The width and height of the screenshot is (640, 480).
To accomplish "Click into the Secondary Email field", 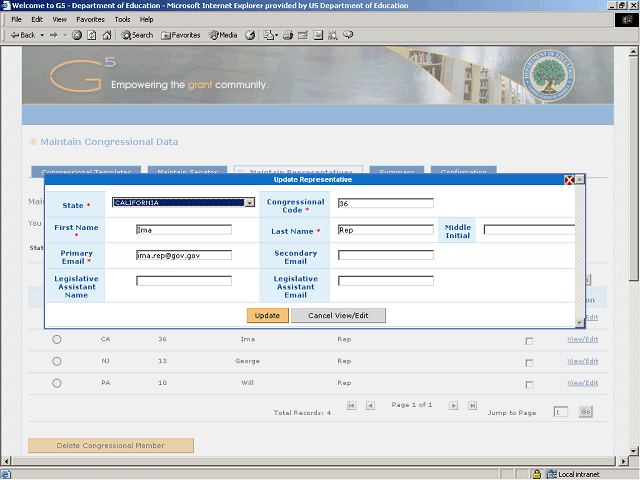I will (385, 255).
